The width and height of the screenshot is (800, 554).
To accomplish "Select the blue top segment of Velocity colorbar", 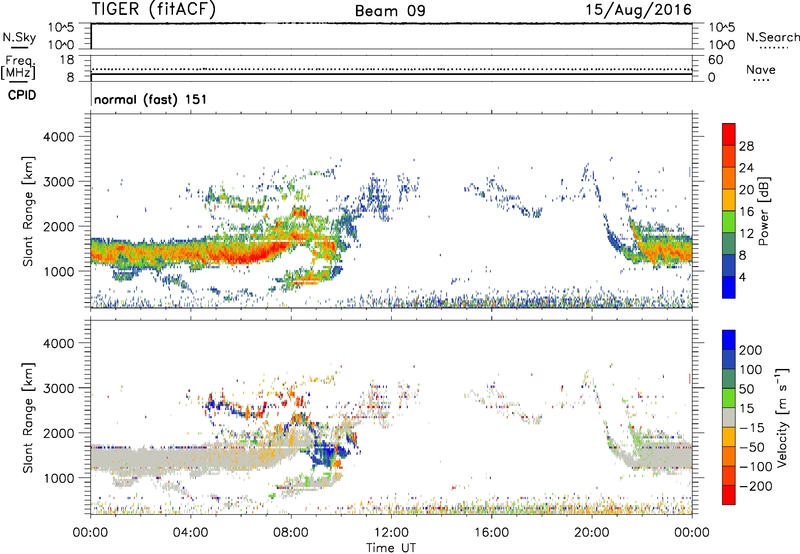I will 729,340.
